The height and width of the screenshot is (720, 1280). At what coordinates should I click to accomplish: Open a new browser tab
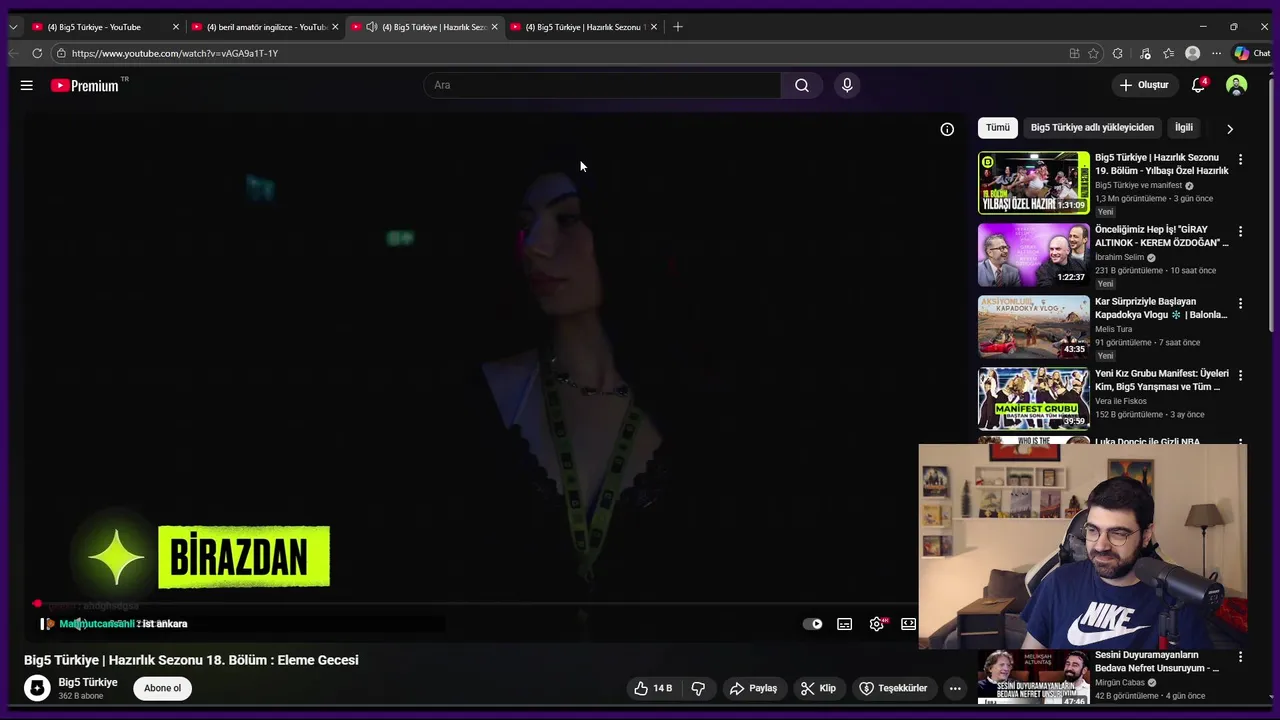[x=678, y=27]
